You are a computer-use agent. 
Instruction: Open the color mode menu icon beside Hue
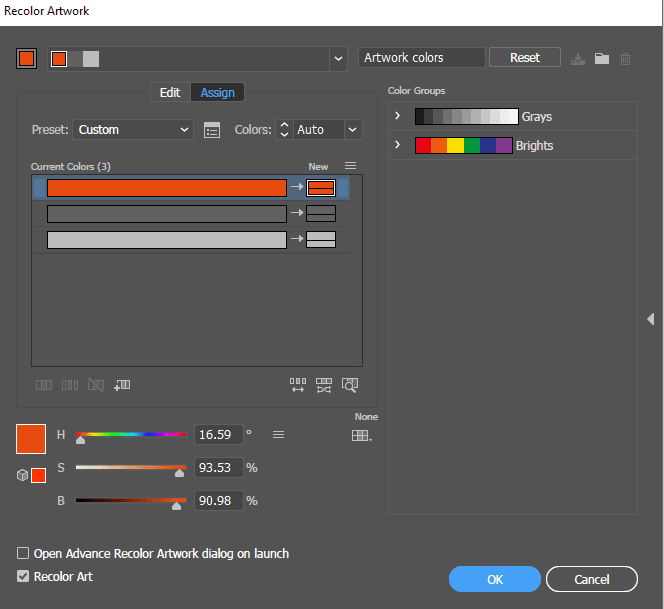[279, 434]
